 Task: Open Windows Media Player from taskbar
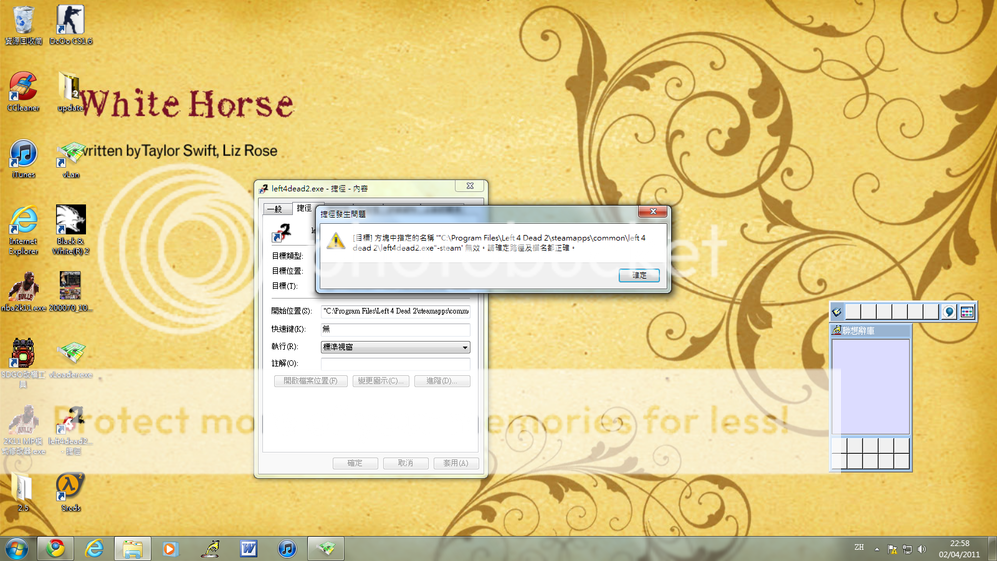(x=170, y=548)
